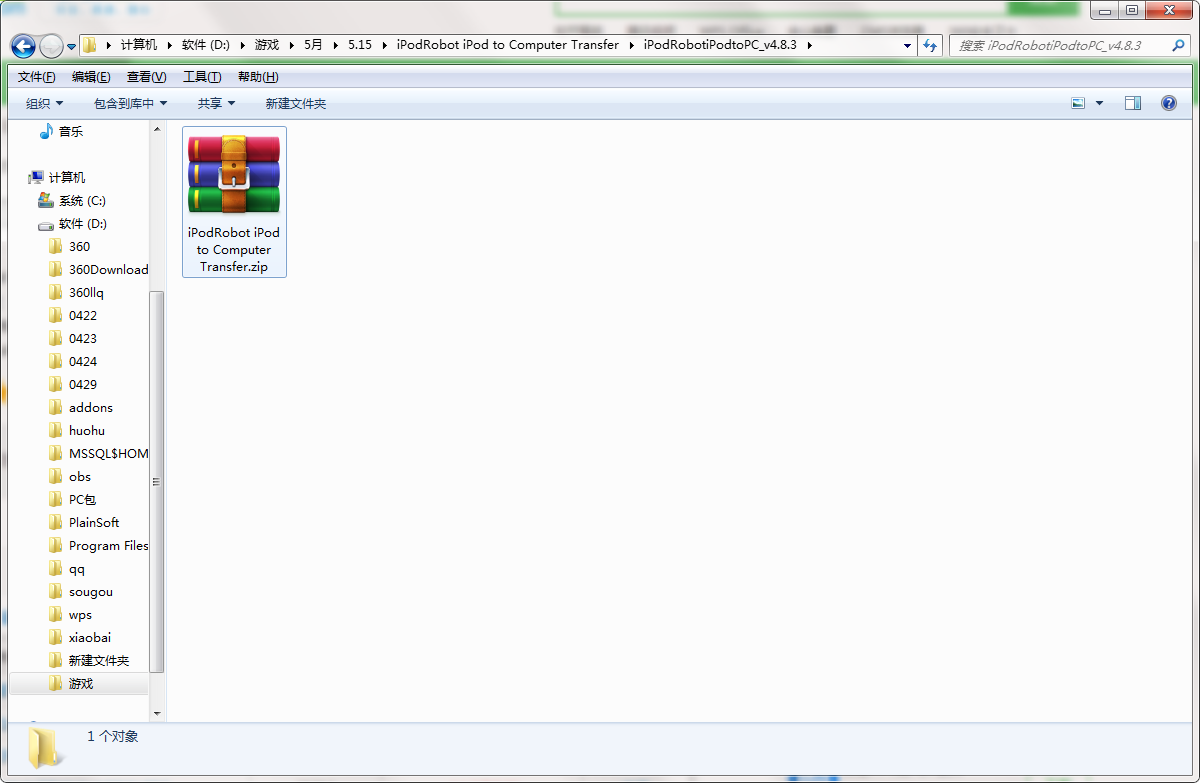This screenshot has width=1200, height=783.
Task: Click the navigation pane scroll down arrow
Action: click(x=157, y=713)
